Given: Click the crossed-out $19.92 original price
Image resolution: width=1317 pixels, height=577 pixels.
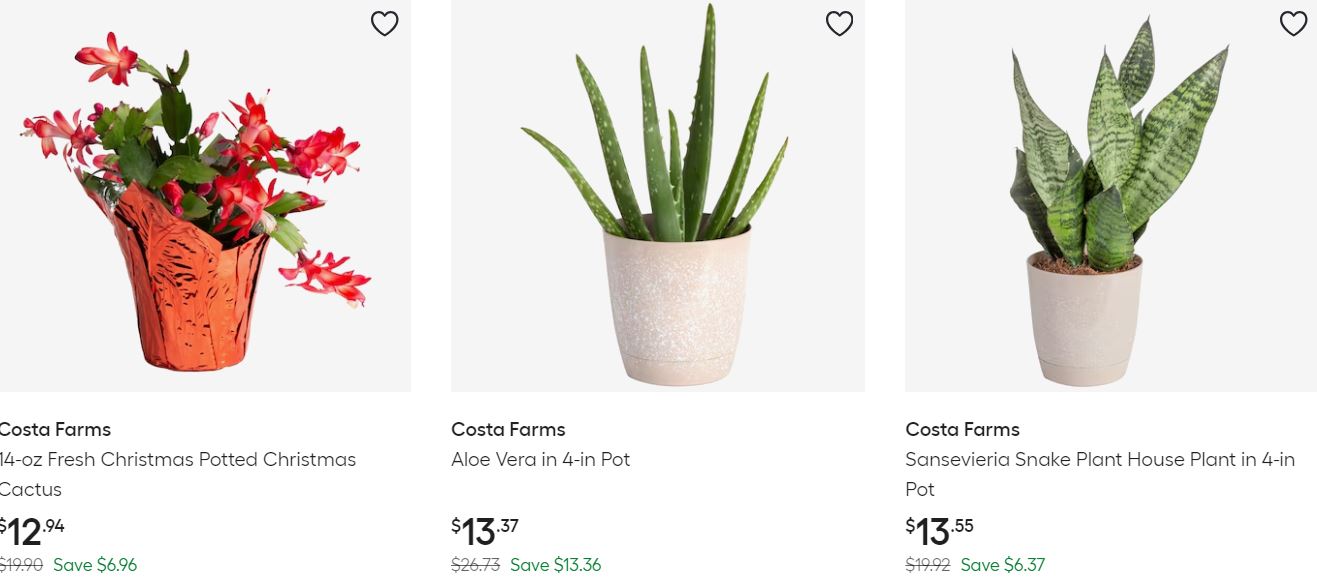Looking at the screenshot, I should [x=928, y=565].
